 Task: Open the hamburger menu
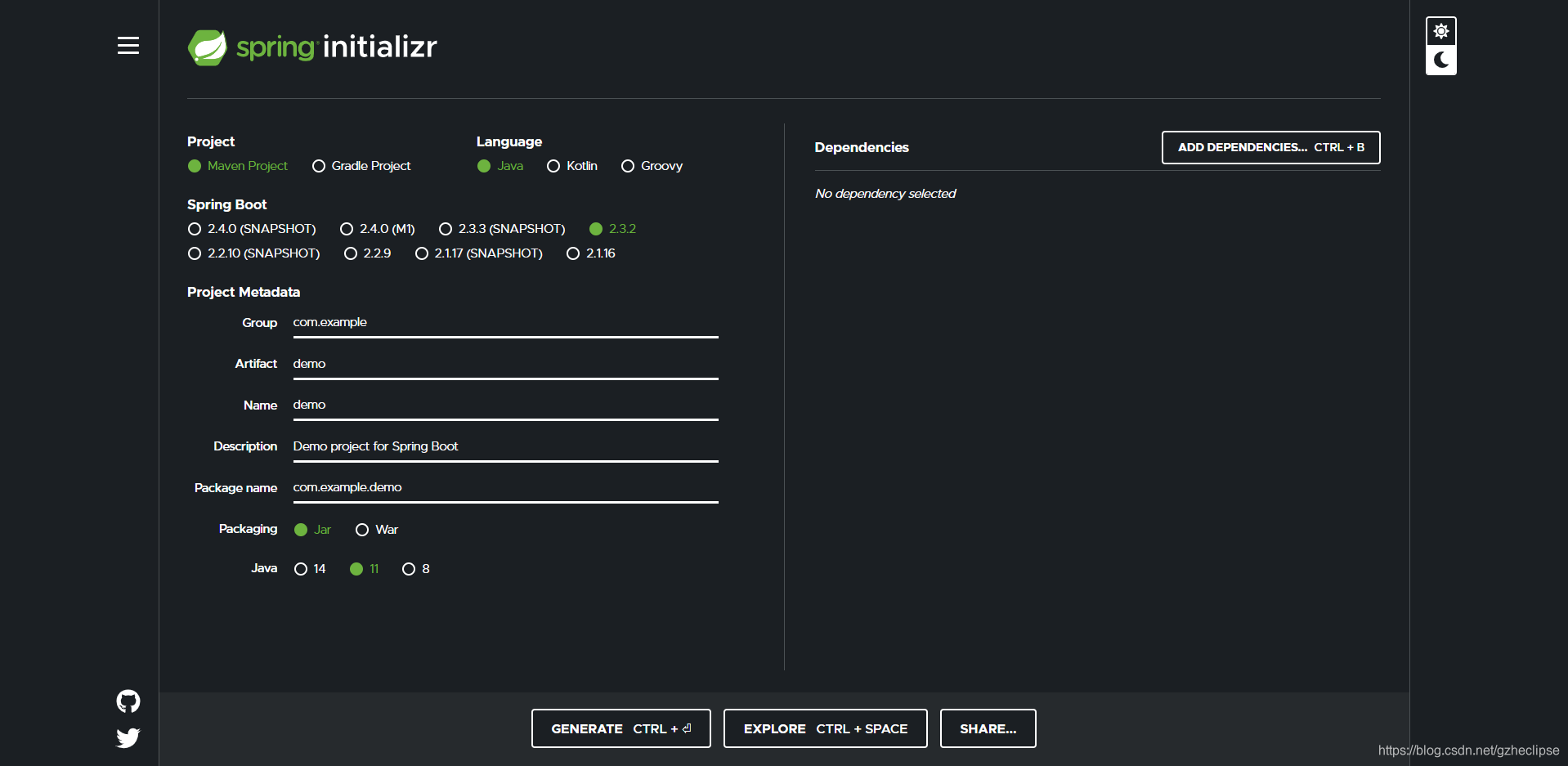click(128, 46)
